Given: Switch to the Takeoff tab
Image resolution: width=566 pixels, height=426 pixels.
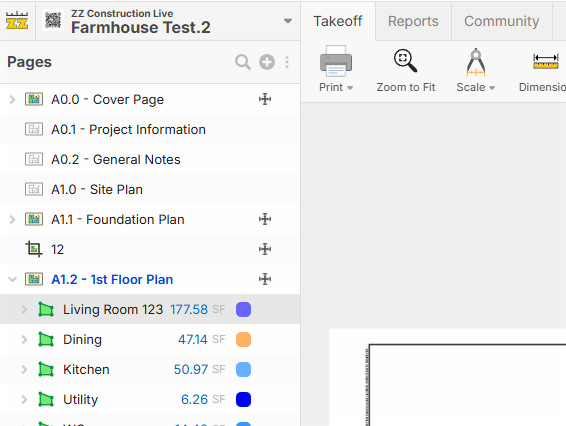Looking at the screenshot, I should coord(338,21).
